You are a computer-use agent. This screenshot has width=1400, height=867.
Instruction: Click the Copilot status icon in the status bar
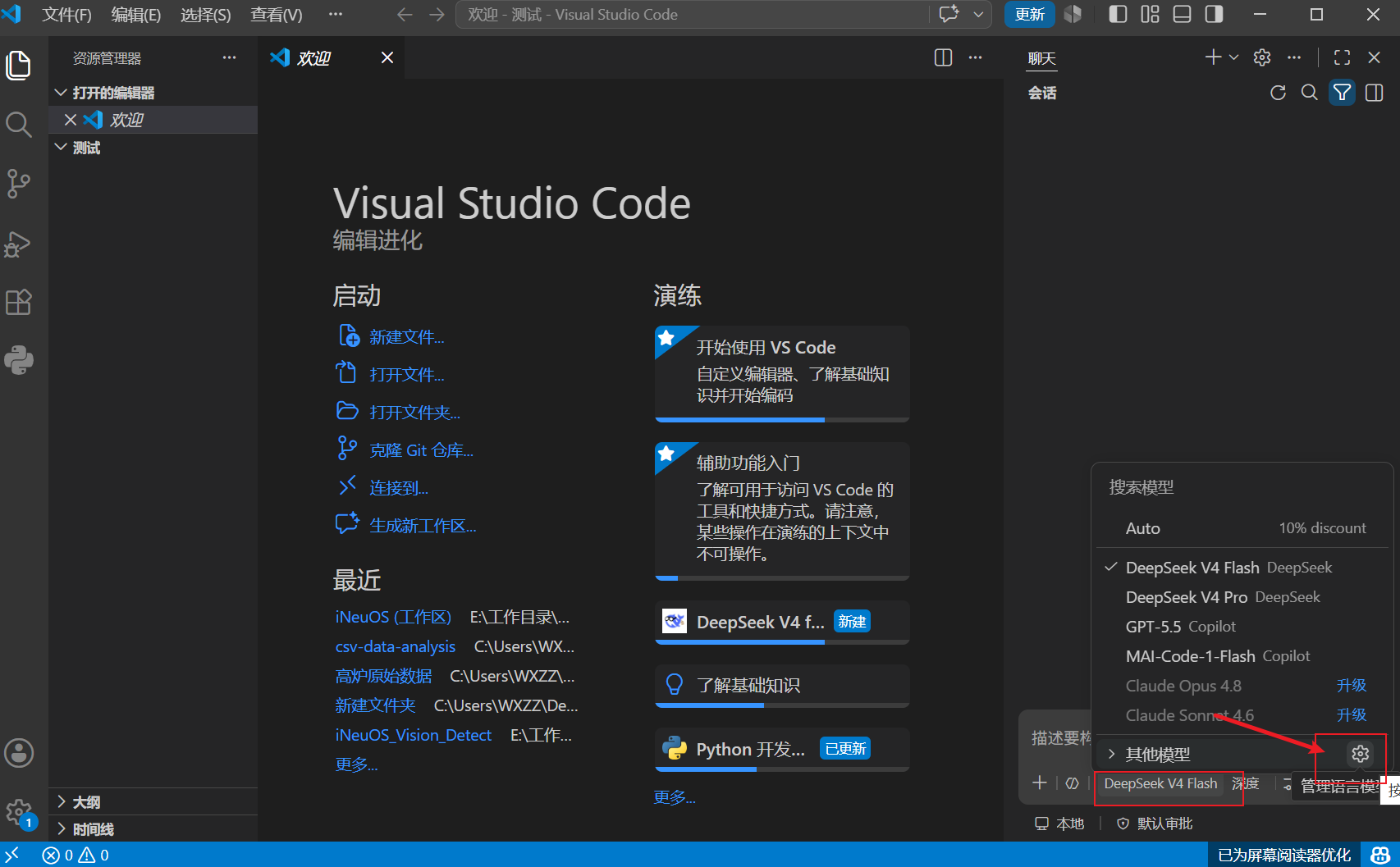[x=1380, y=856]
